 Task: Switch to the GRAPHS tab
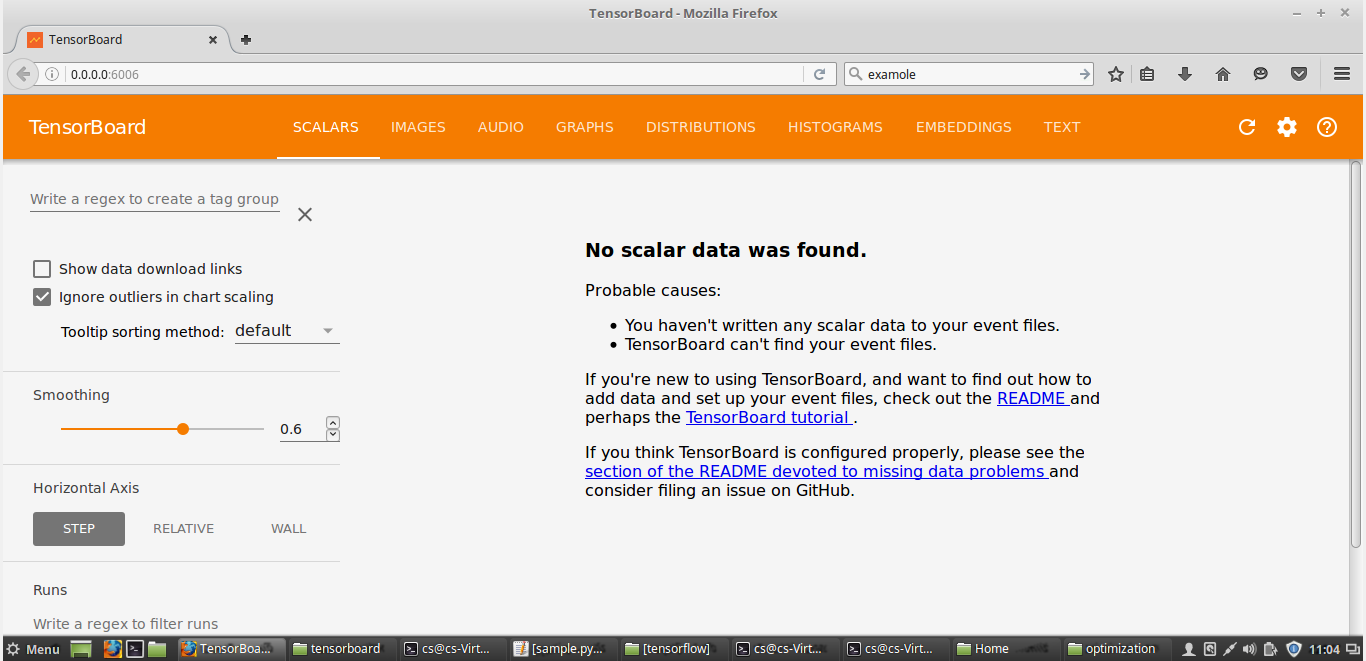(585, 127)
